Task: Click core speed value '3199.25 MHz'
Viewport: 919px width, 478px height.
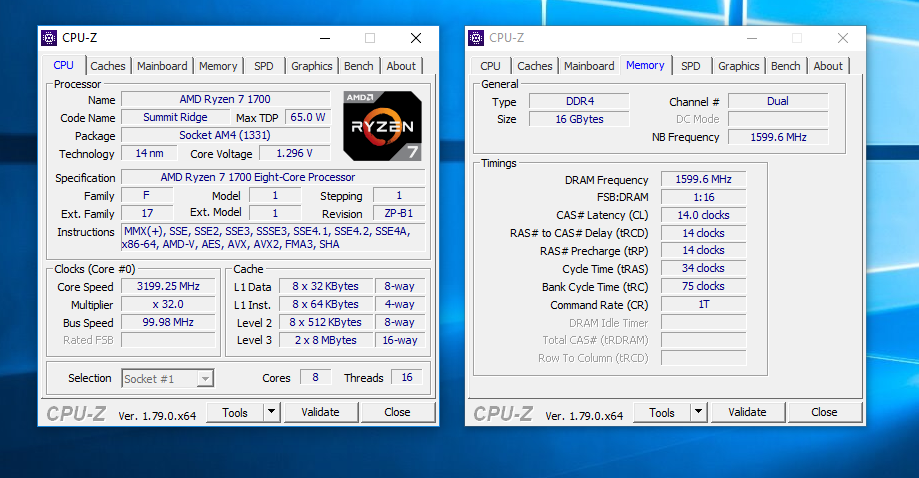Action: pyautogui.click(x=168, y=286)
